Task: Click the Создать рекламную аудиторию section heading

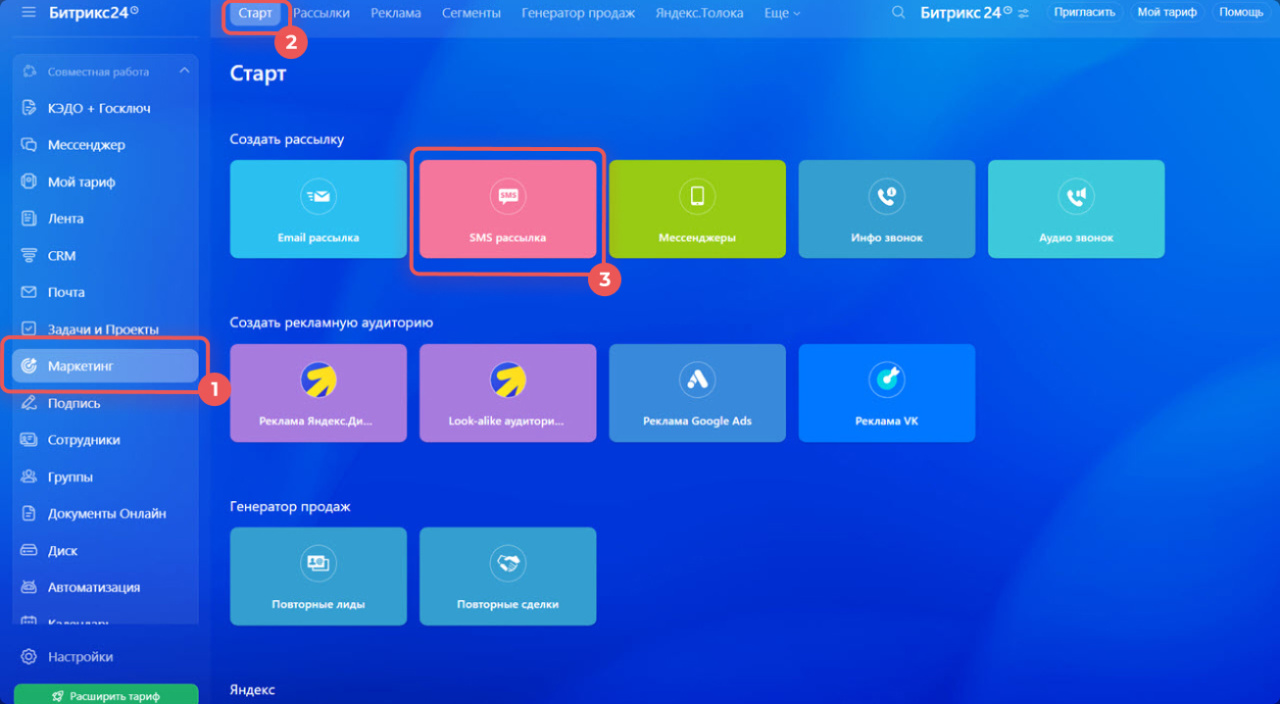Action: (x=331, y=323)
